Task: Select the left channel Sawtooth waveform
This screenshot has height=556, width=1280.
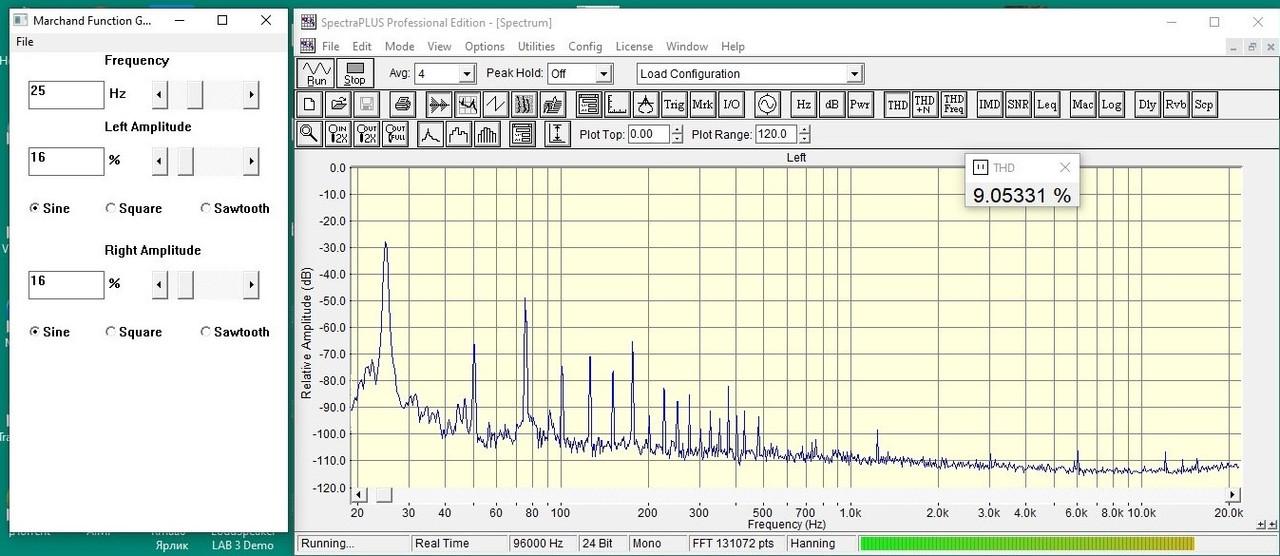Action: pyautogui.click(x=234, y=208)
